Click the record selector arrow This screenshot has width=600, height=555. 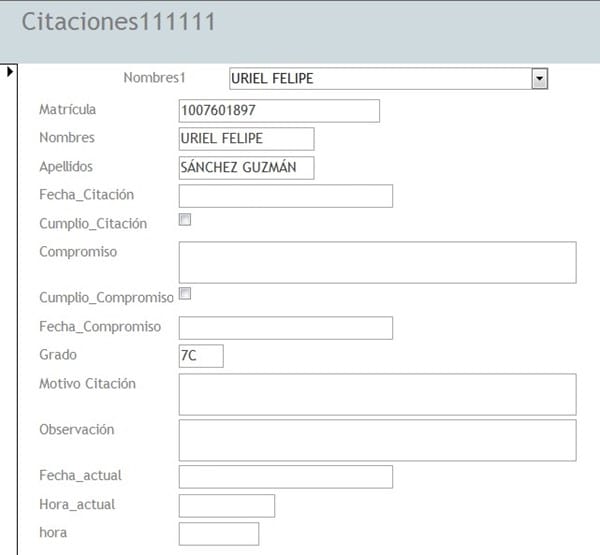point(11,71)
